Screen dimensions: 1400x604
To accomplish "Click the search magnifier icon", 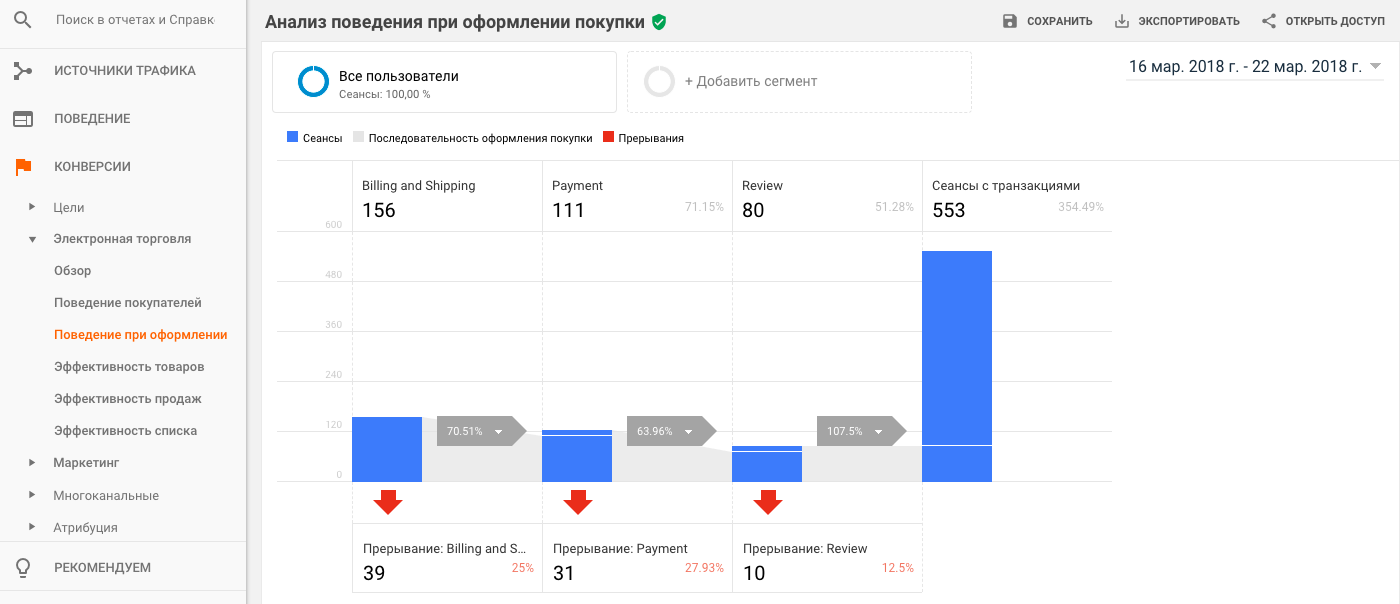I will tap(22, 19).
